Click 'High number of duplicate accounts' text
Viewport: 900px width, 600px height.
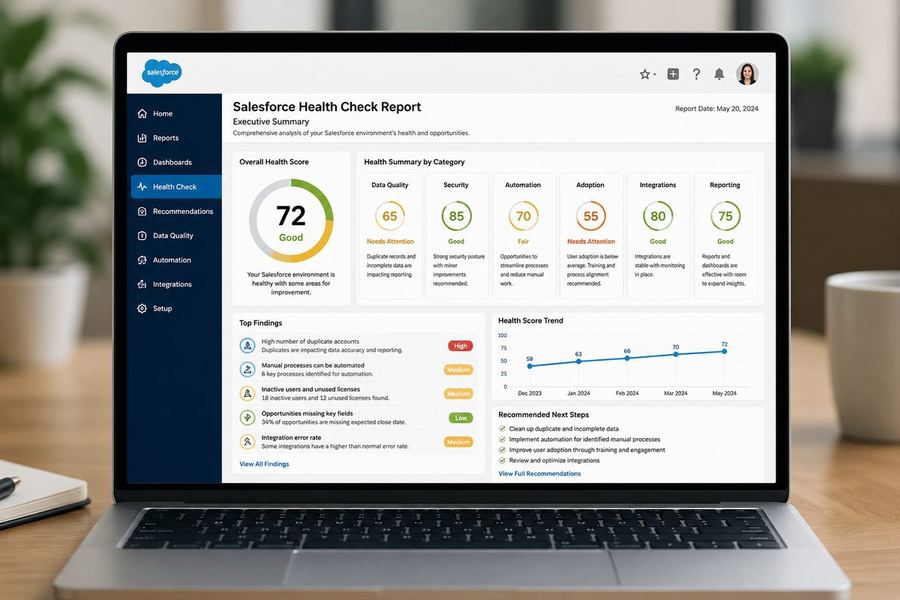pos(310,342)
